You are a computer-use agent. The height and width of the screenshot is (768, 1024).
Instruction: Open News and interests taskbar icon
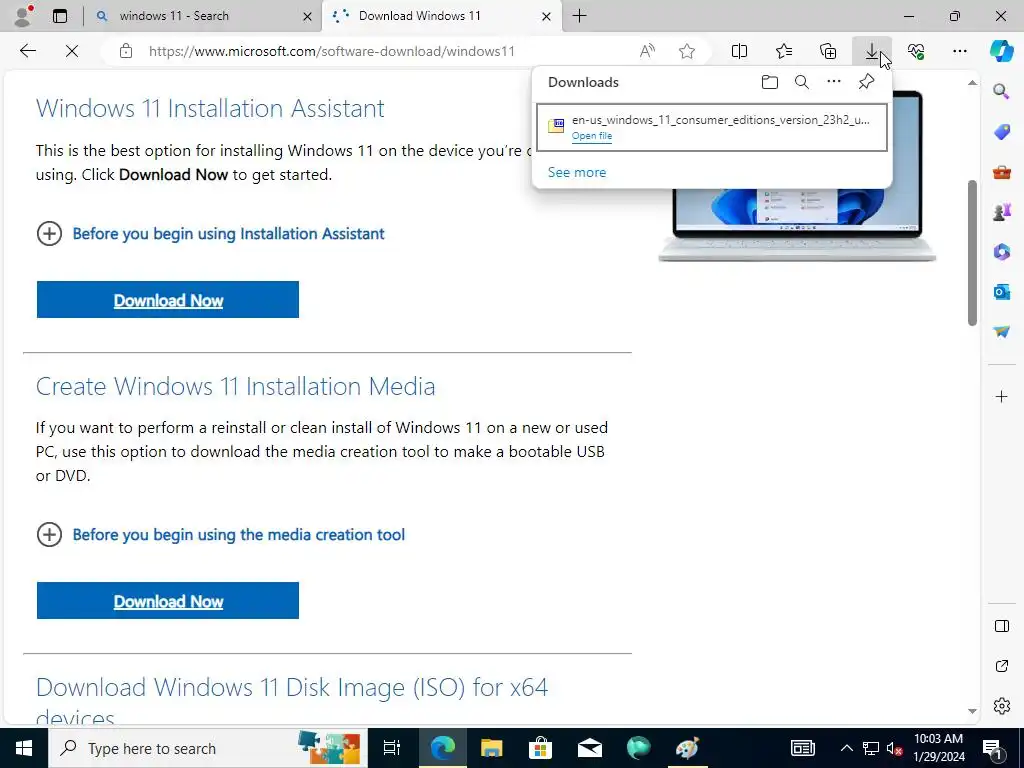803,748
